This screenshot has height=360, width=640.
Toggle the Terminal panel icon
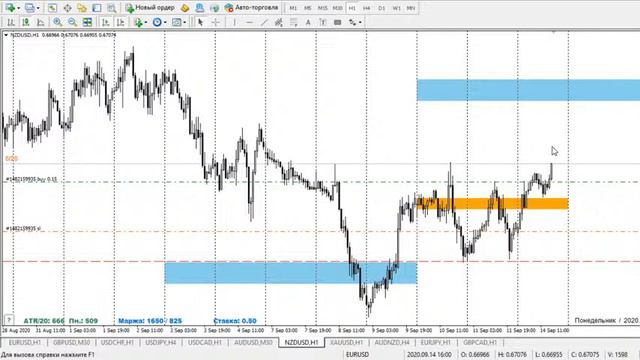click(x=97, y=8)
